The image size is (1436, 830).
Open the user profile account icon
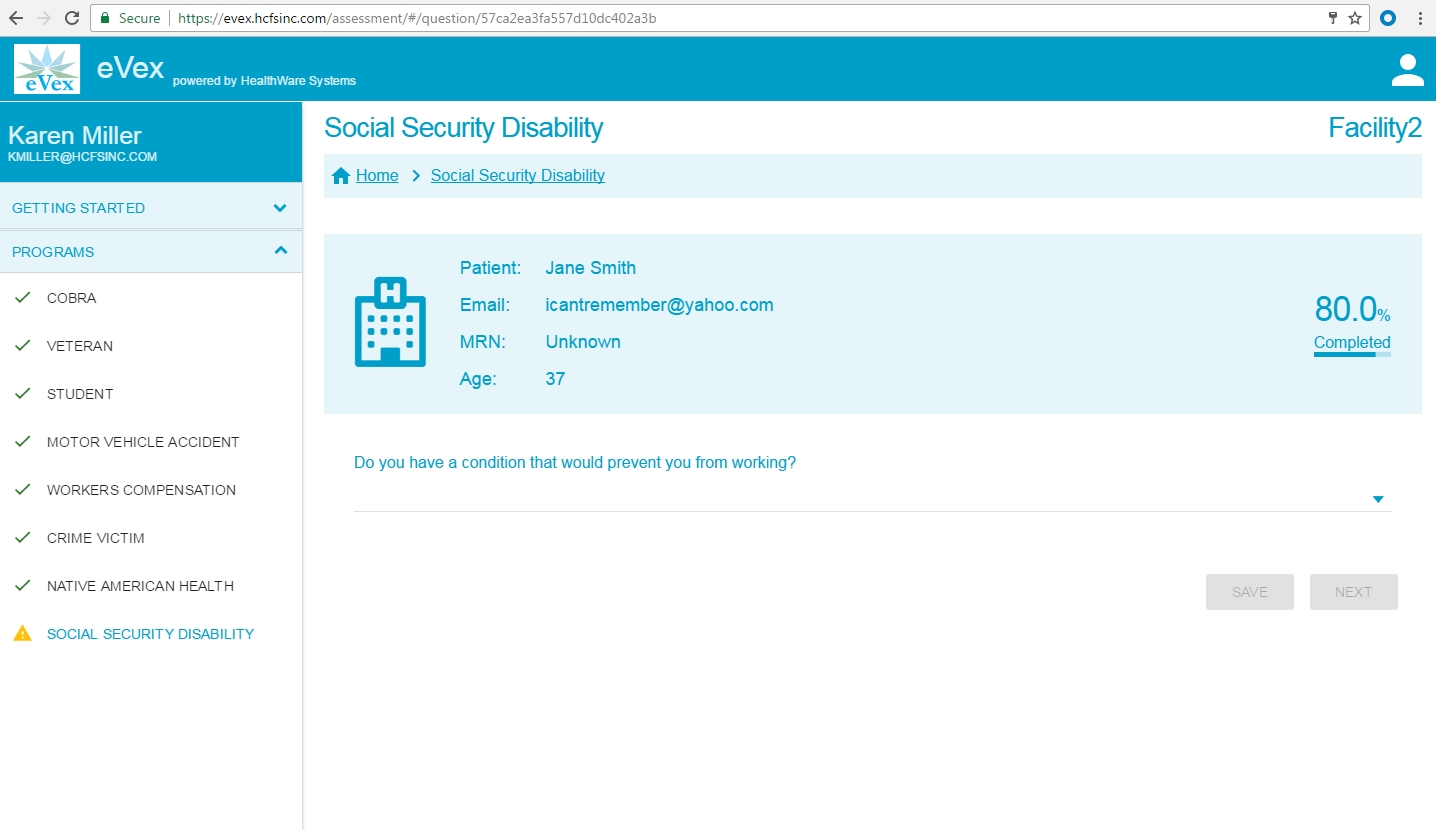click(x=1407, y=70)
